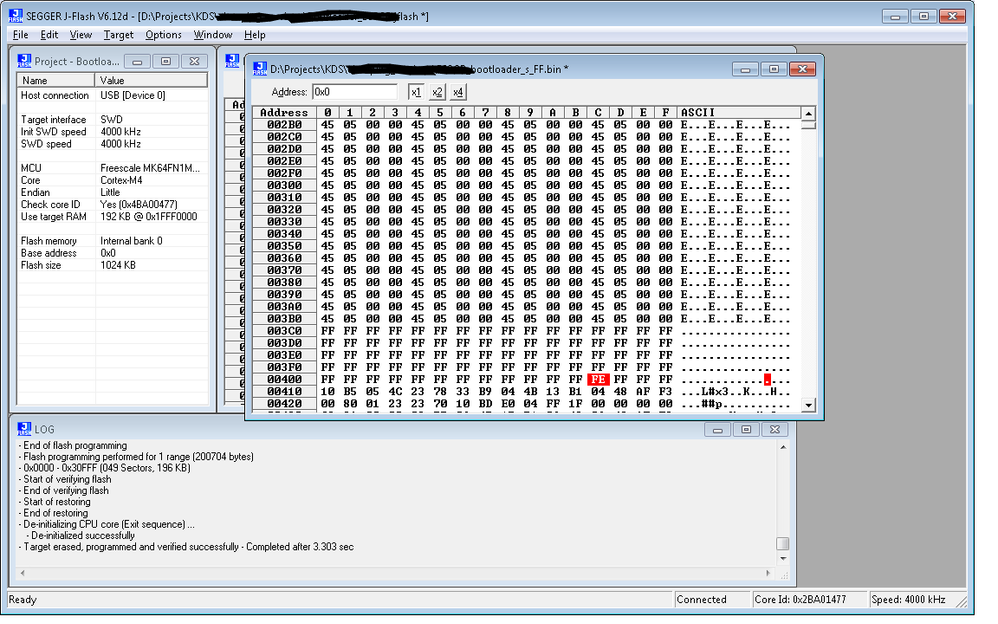Click LOG horizontal scroll left arrow

tap(23, 573)
